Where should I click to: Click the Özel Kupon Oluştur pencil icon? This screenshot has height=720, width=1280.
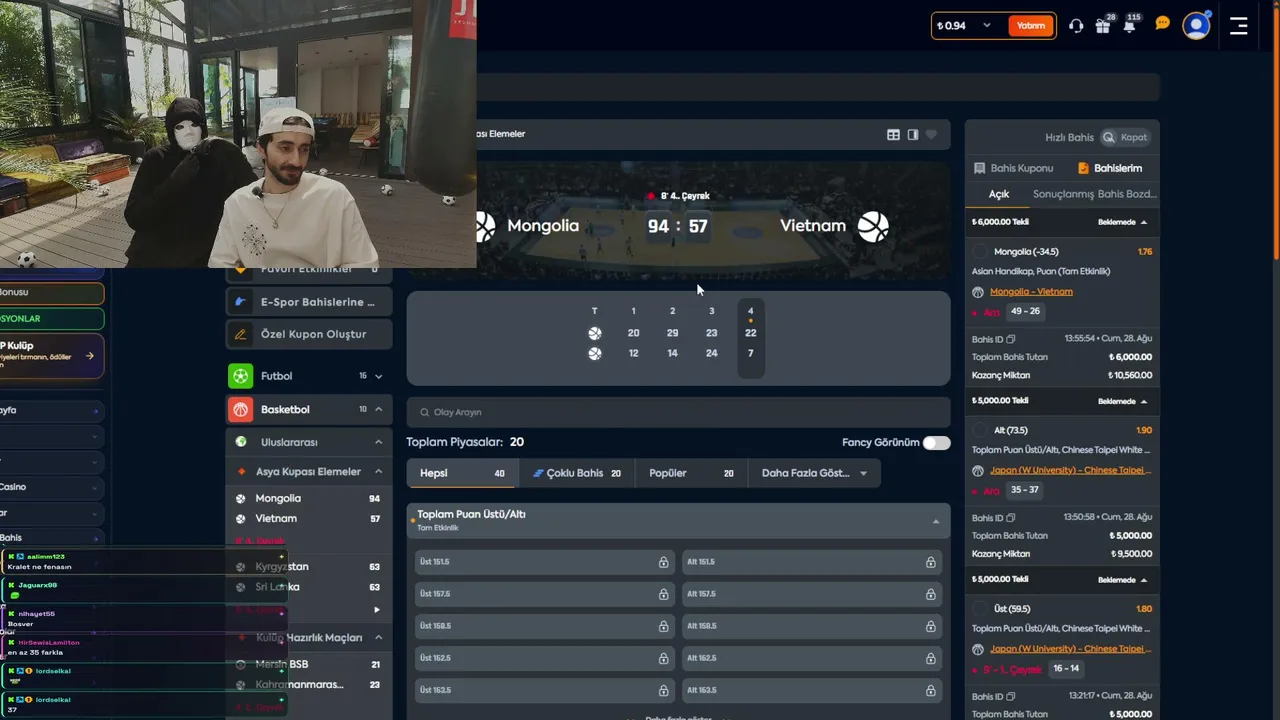pos(240,334)
